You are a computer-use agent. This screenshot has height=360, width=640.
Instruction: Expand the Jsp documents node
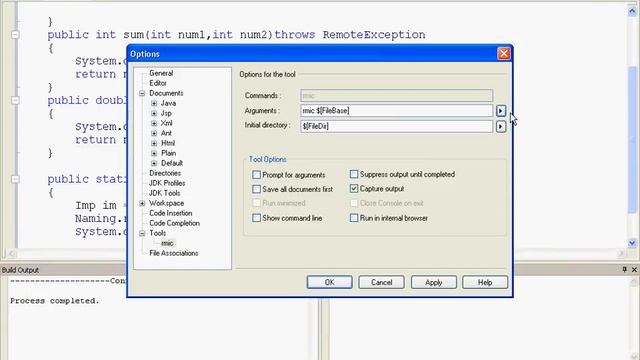pos(154,113)
